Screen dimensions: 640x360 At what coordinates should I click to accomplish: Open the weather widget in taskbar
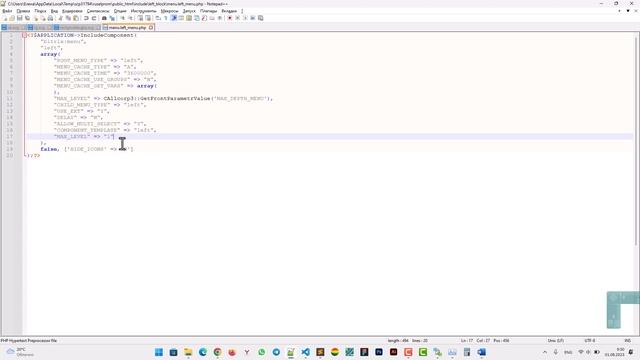[20, 352]
